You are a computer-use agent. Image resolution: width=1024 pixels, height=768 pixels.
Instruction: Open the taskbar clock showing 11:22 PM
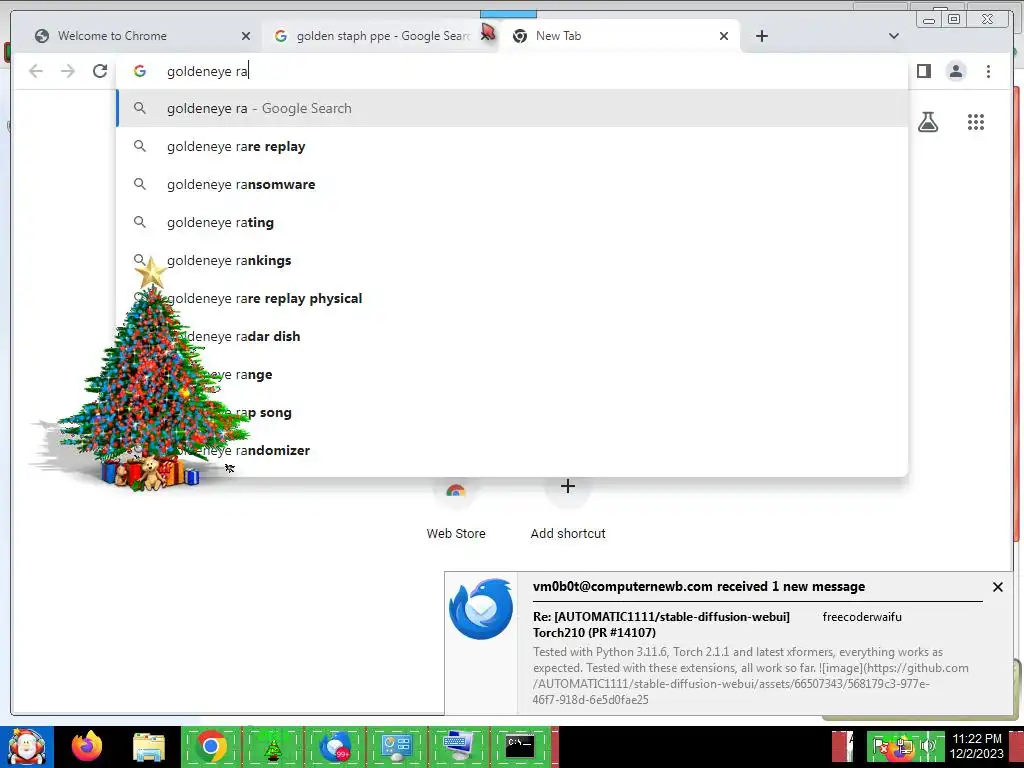click(x=976, y=746)
